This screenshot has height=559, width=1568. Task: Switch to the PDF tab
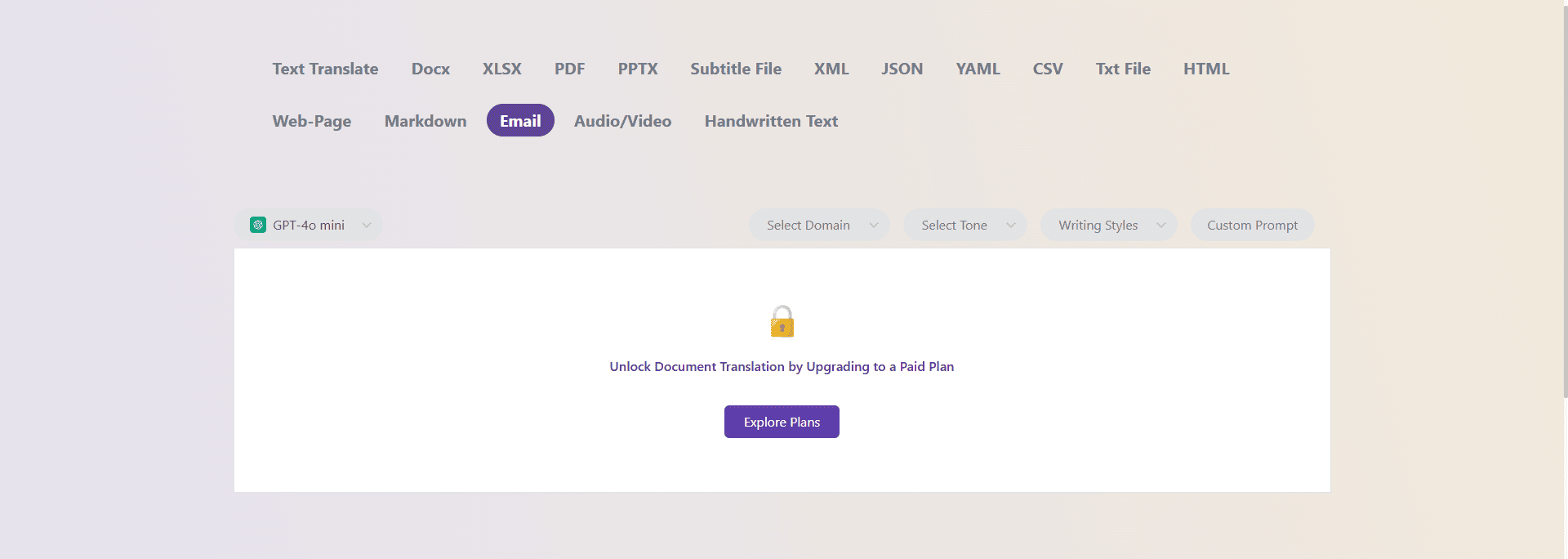[x=569, y=69]
